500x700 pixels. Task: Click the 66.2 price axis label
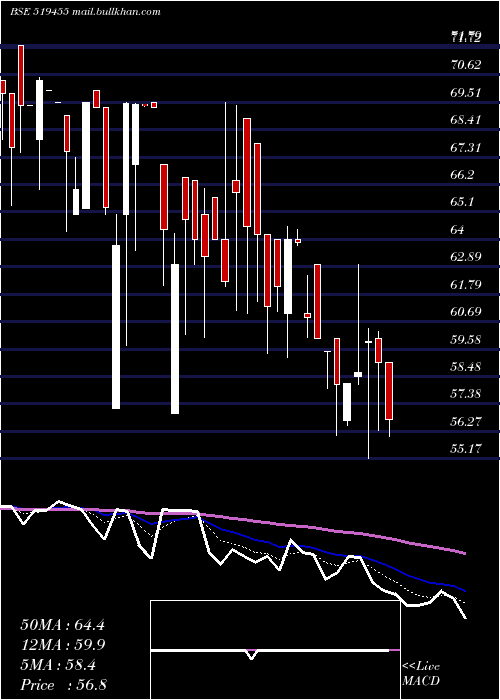[x=463, y=175]
